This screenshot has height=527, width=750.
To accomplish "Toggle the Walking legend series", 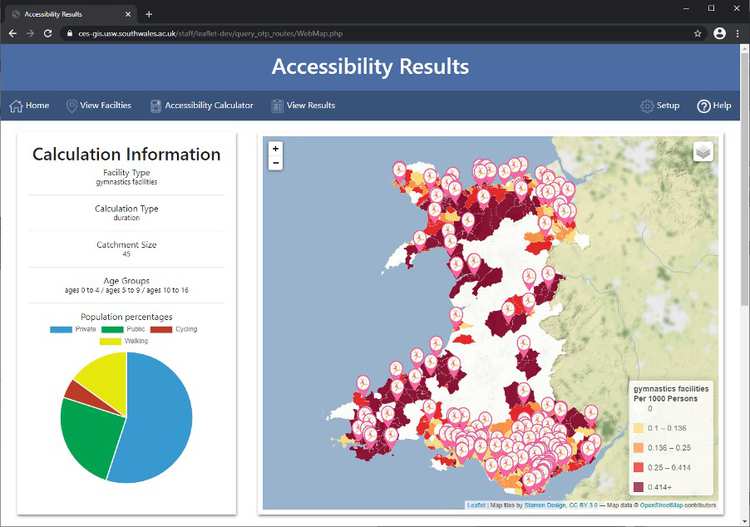I will [122, 341].
